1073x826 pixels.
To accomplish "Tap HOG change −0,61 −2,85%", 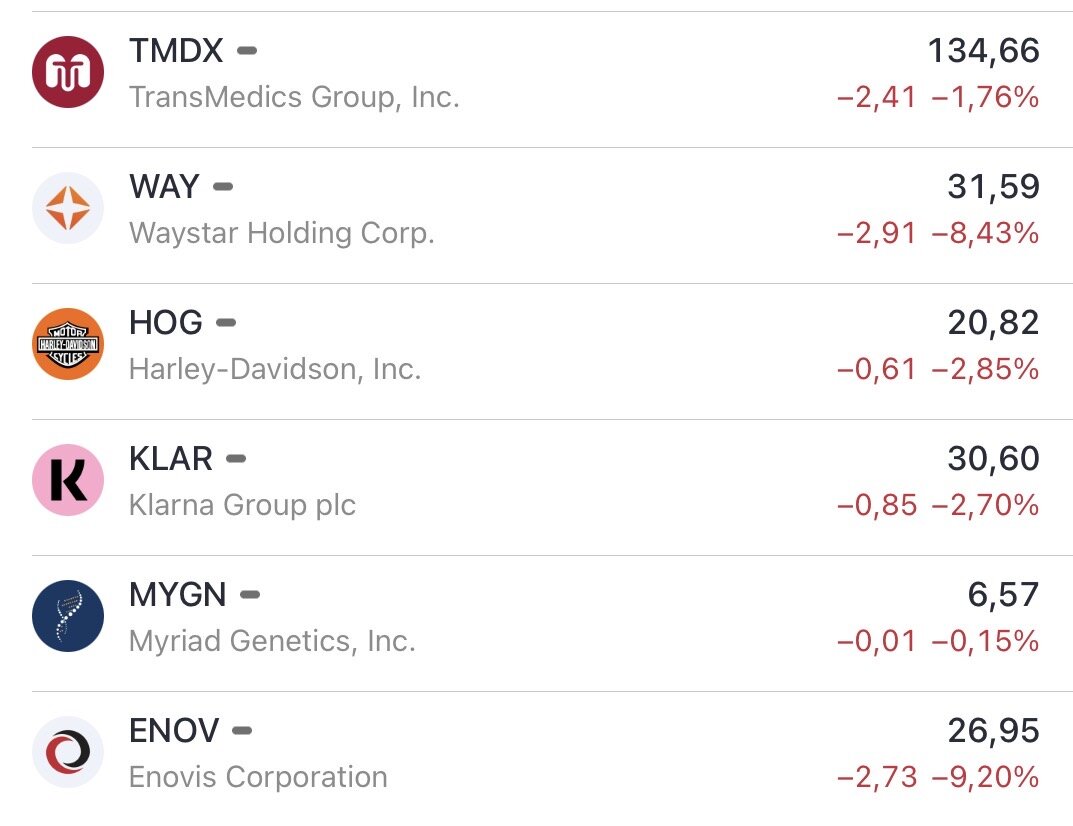I will click(x=937, y=370).
